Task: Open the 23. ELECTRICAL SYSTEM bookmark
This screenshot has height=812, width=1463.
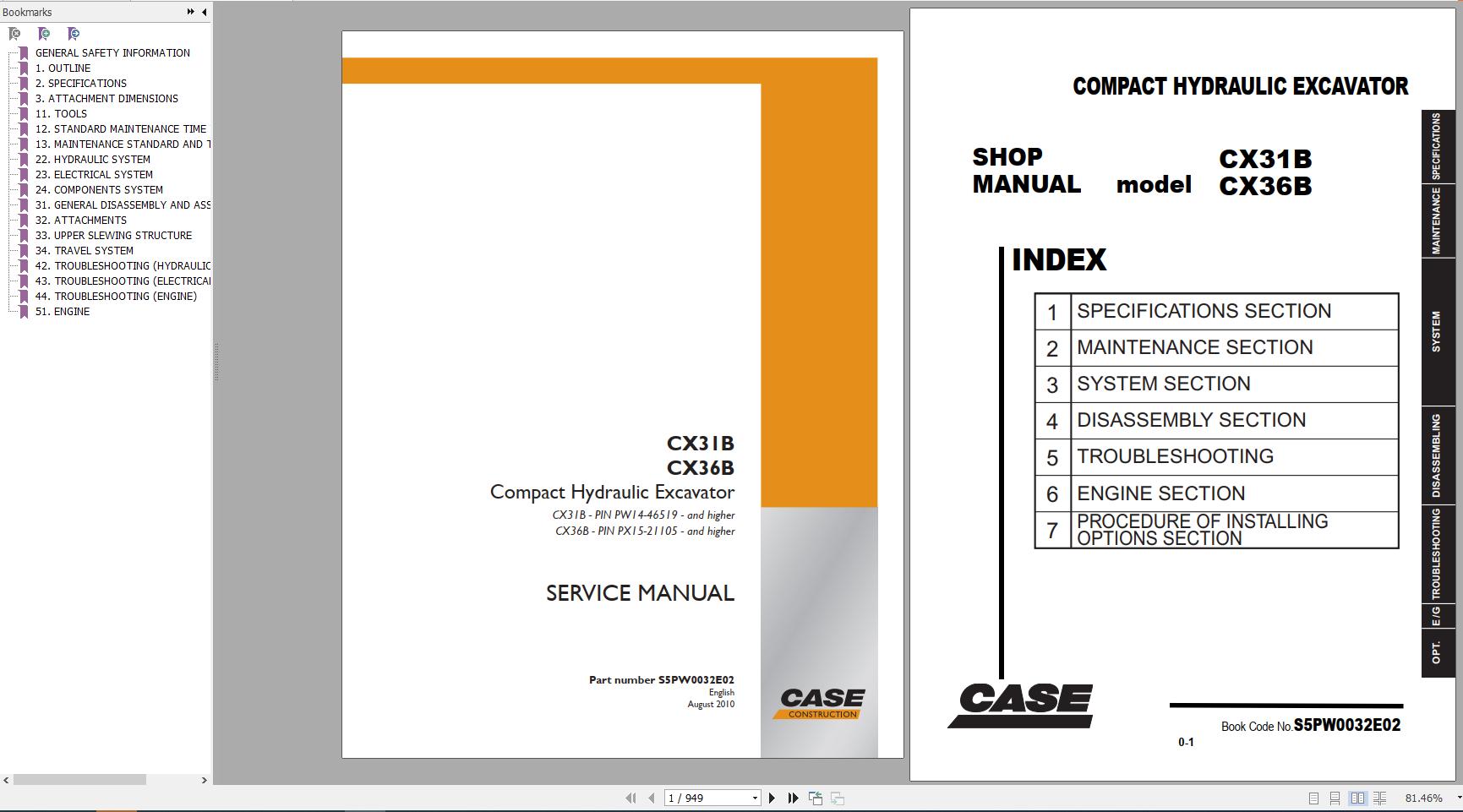Action: (94, 174)
